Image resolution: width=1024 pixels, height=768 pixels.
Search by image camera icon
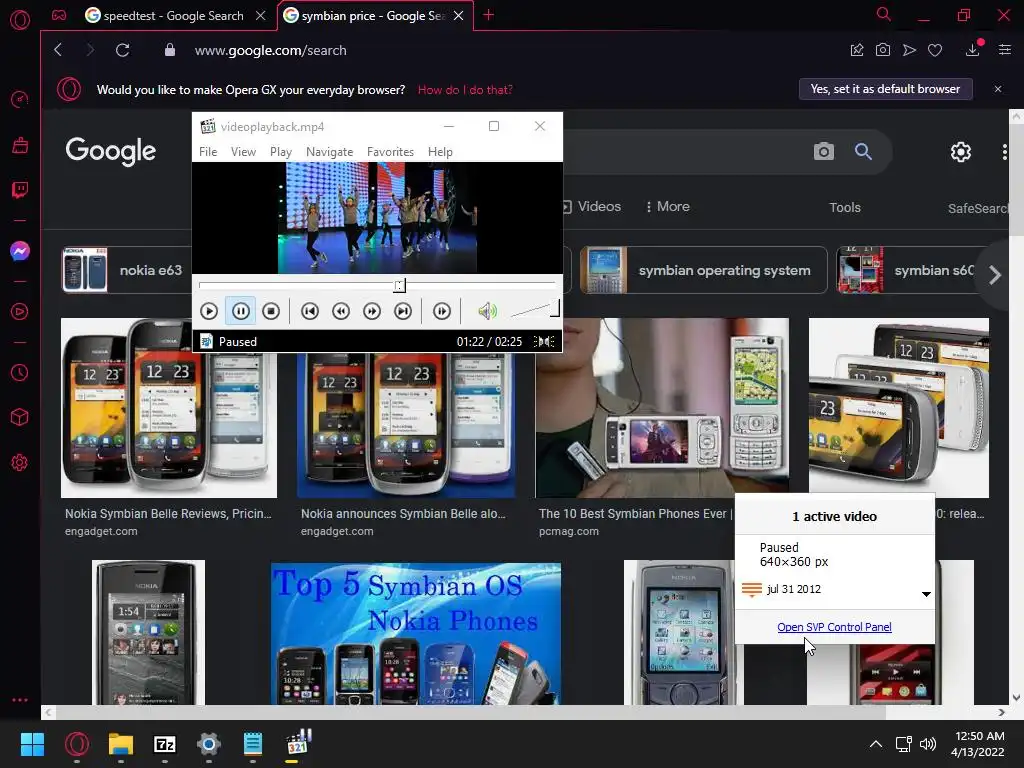point(824,152)
